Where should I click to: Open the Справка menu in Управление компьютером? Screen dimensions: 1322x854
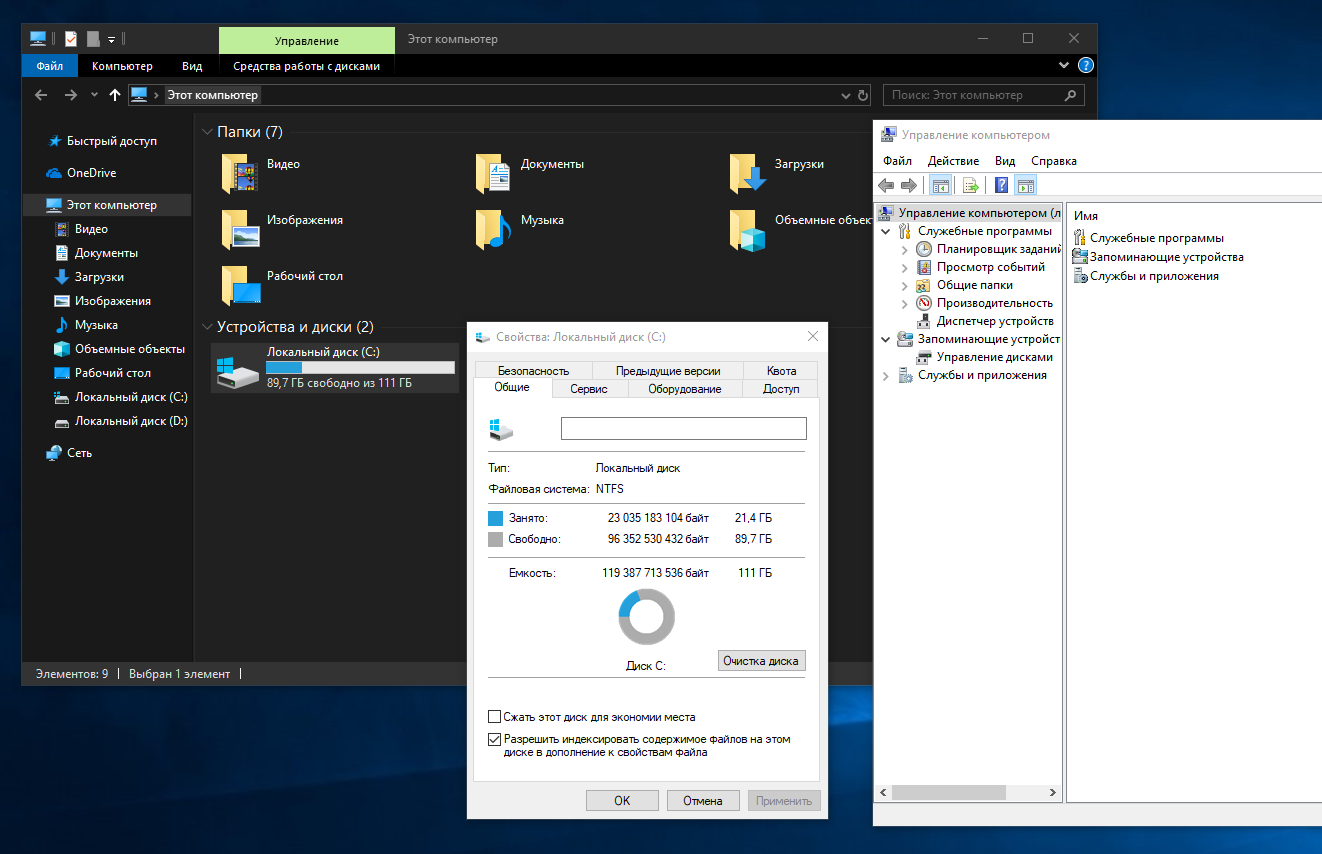(1054, 161)
